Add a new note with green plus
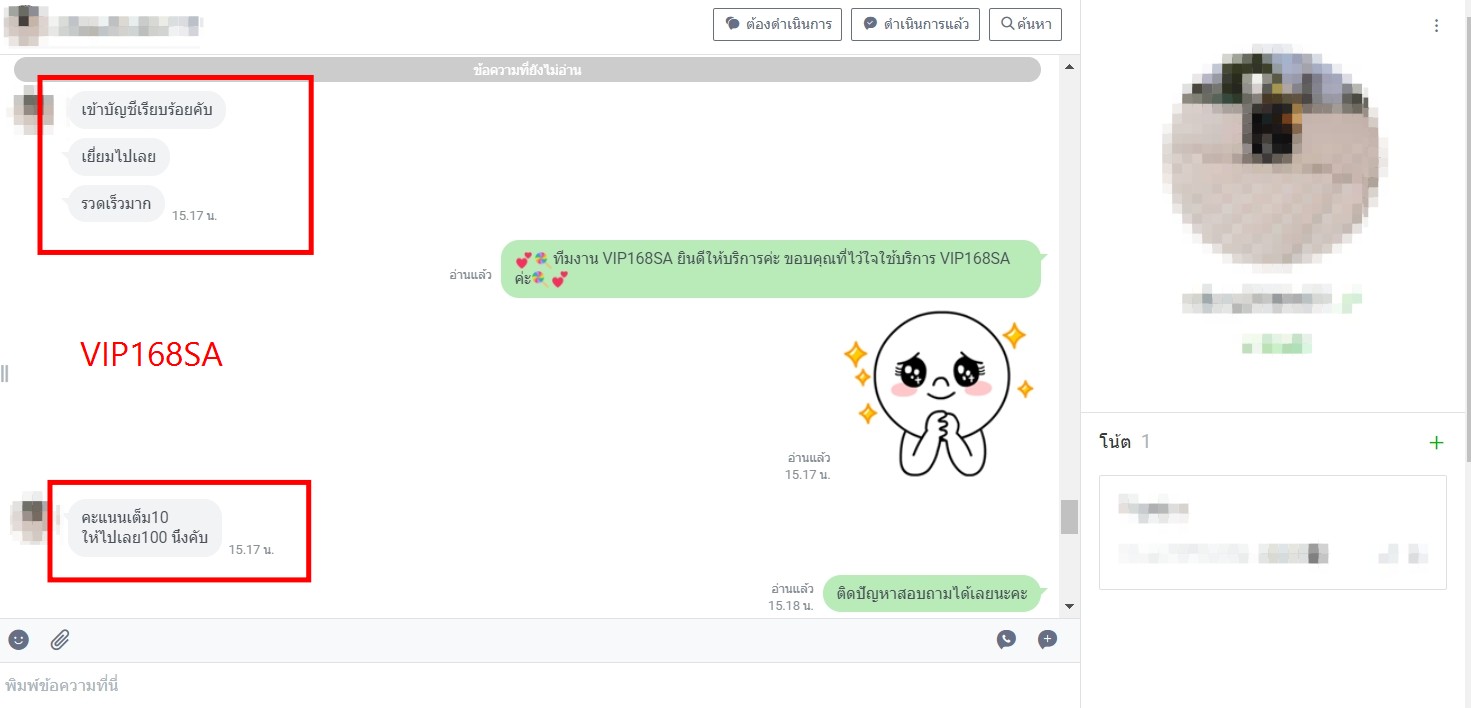Image resolution: width=1471 pixels, height=708 pixels. (1436, 443)
